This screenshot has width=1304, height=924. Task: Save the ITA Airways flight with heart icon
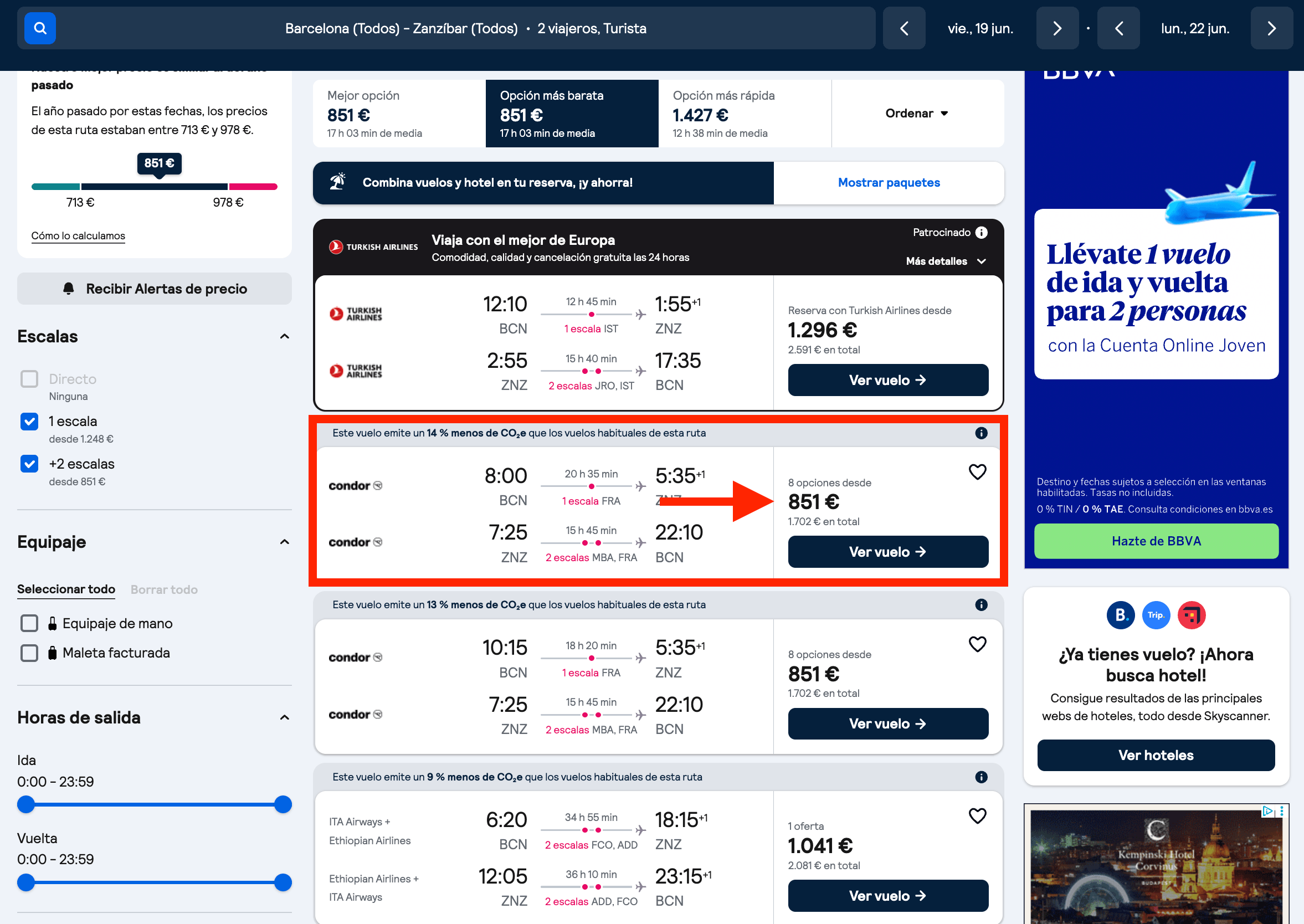[x=977, y=816]
